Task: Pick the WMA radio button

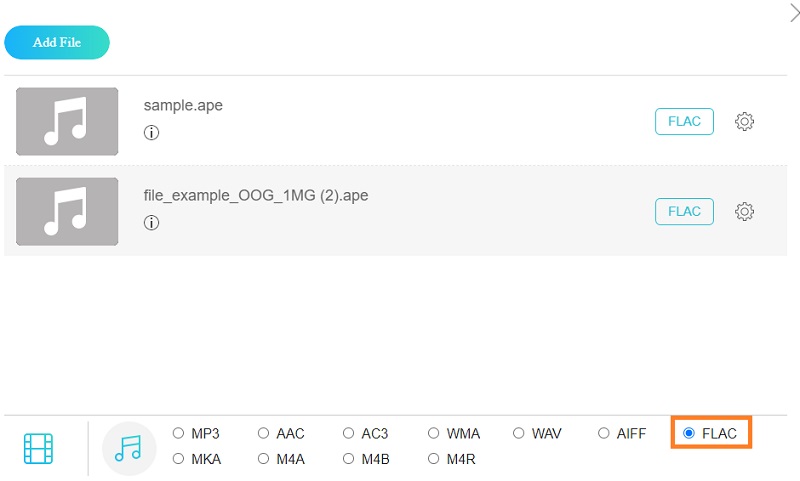Action: click(434, 434)
